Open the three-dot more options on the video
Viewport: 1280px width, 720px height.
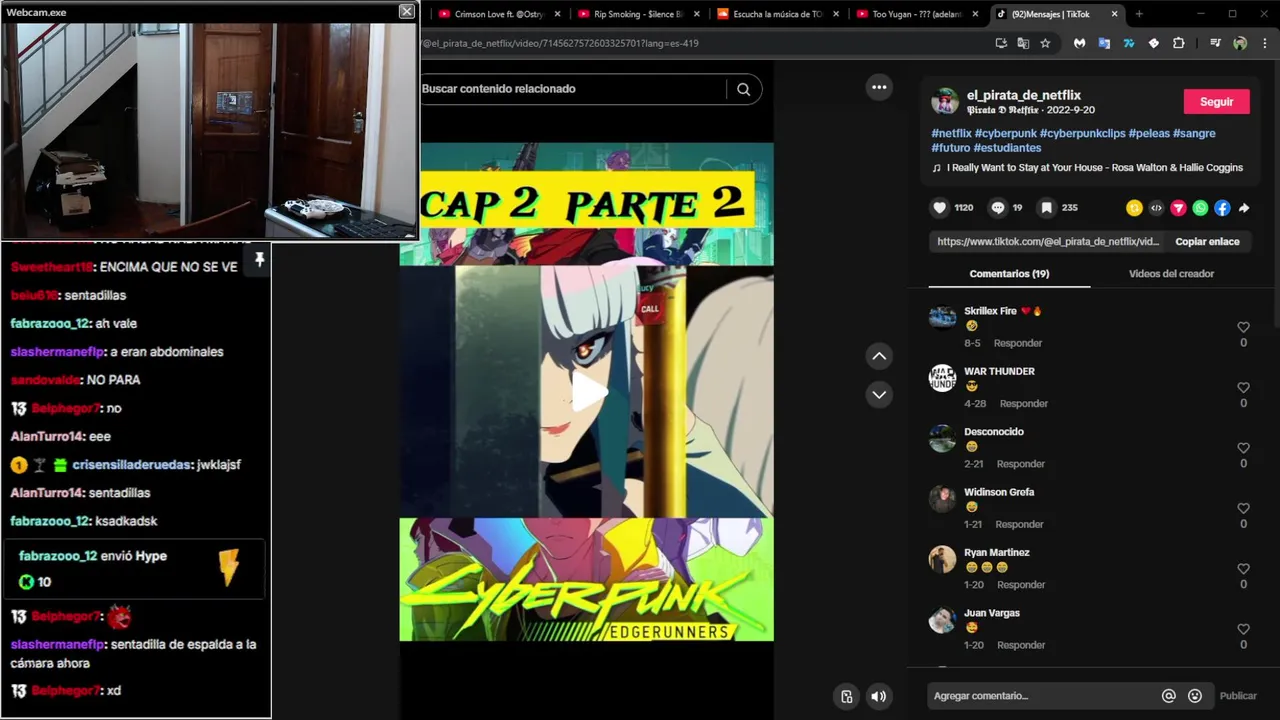(x=879, y=87)
